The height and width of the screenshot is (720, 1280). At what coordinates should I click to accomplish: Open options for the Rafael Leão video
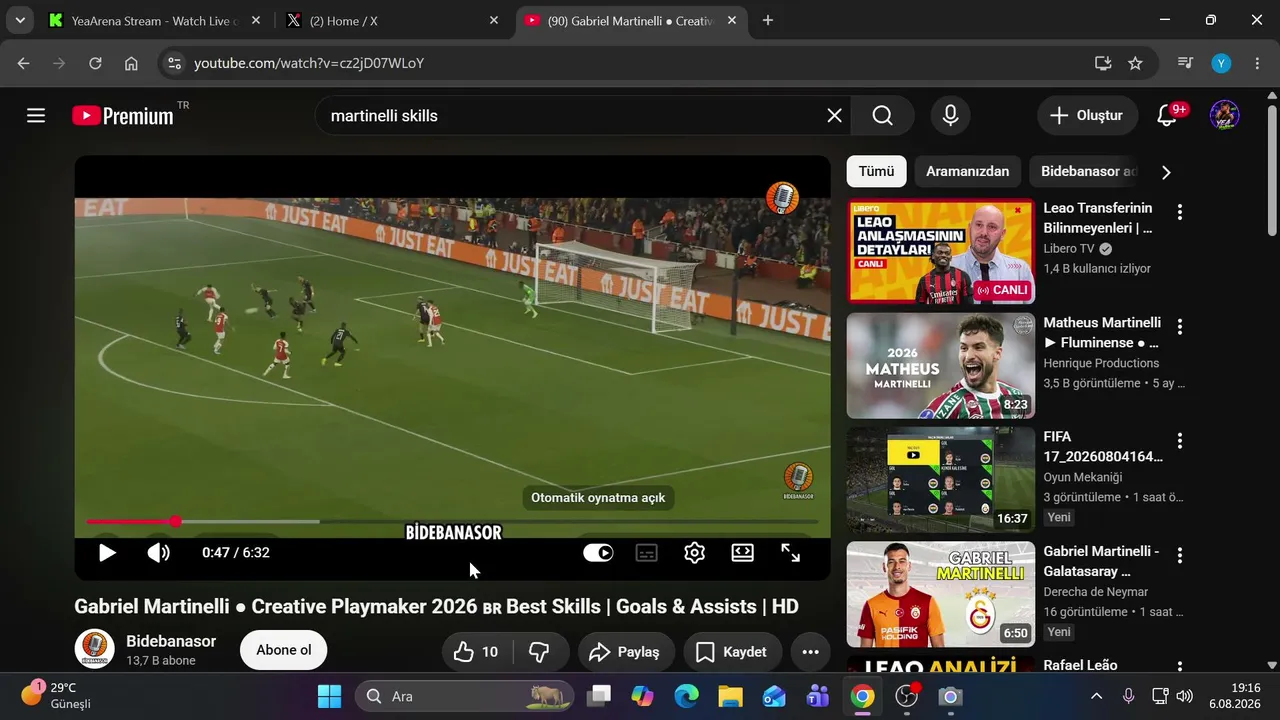point(1180,666)
